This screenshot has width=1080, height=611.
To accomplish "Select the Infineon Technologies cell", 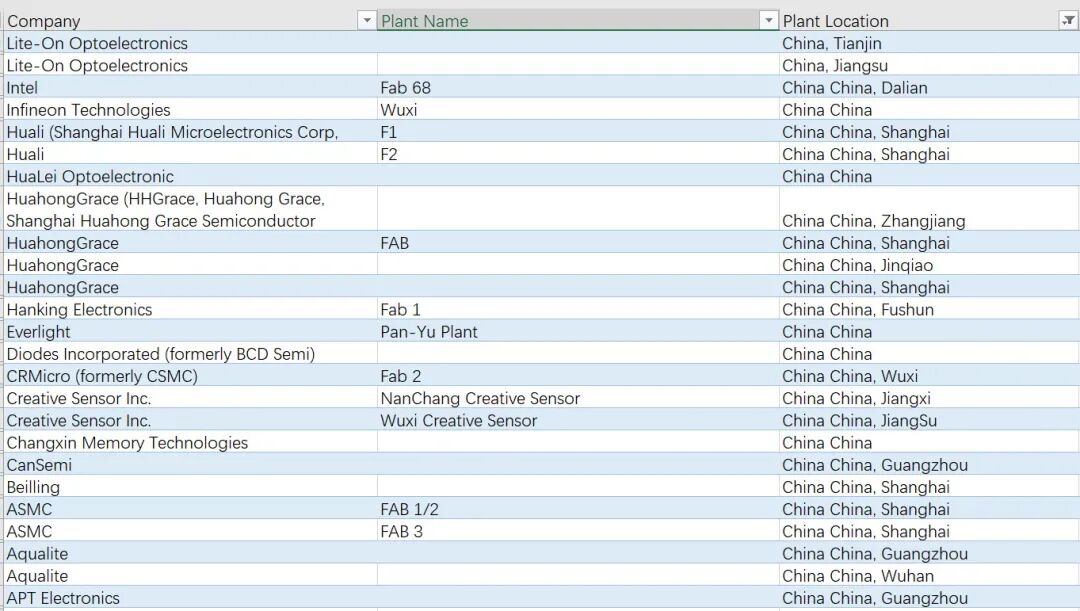I will pyautogui.click(x=190, y=110).
